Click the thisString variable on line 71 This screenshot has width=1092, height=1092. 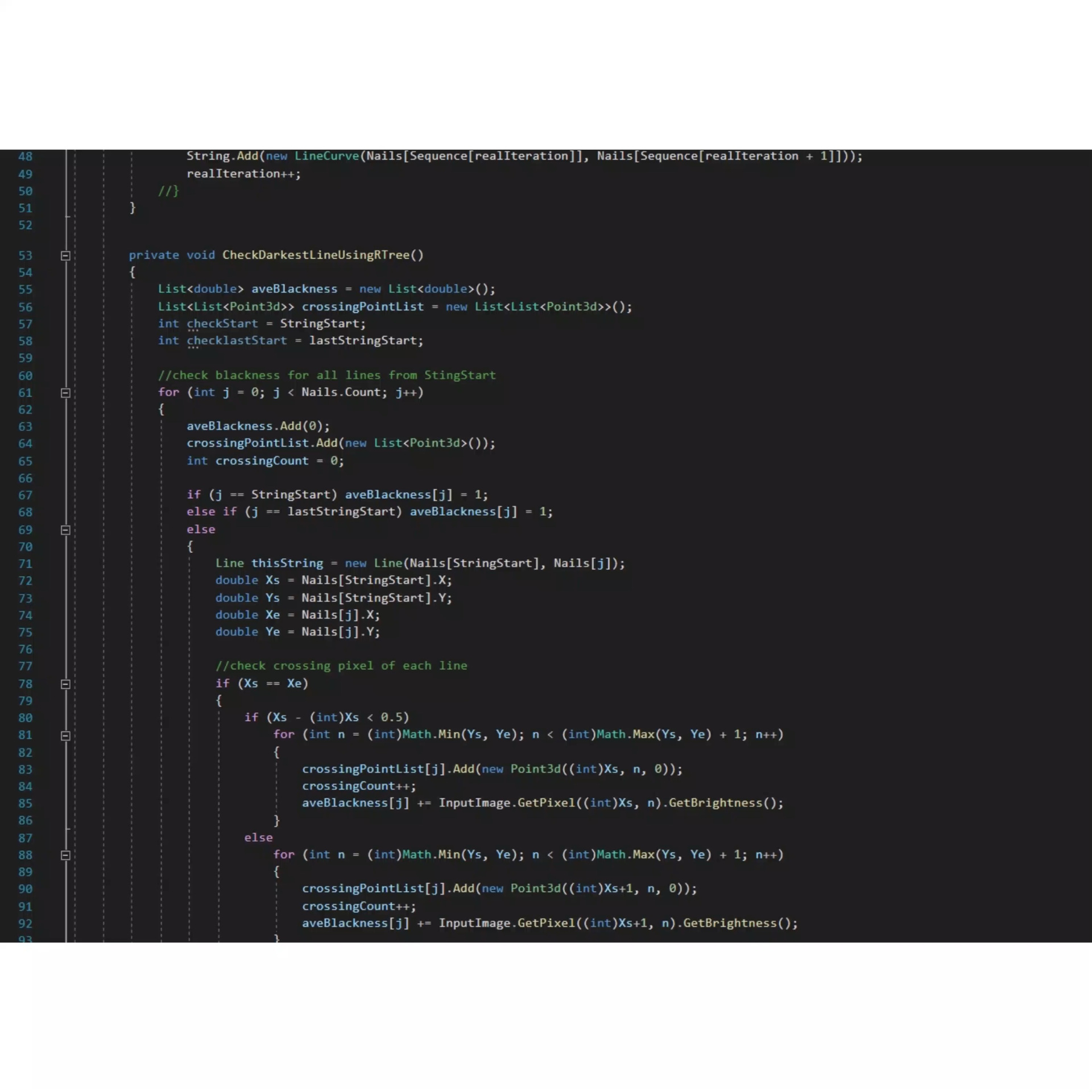287,564
